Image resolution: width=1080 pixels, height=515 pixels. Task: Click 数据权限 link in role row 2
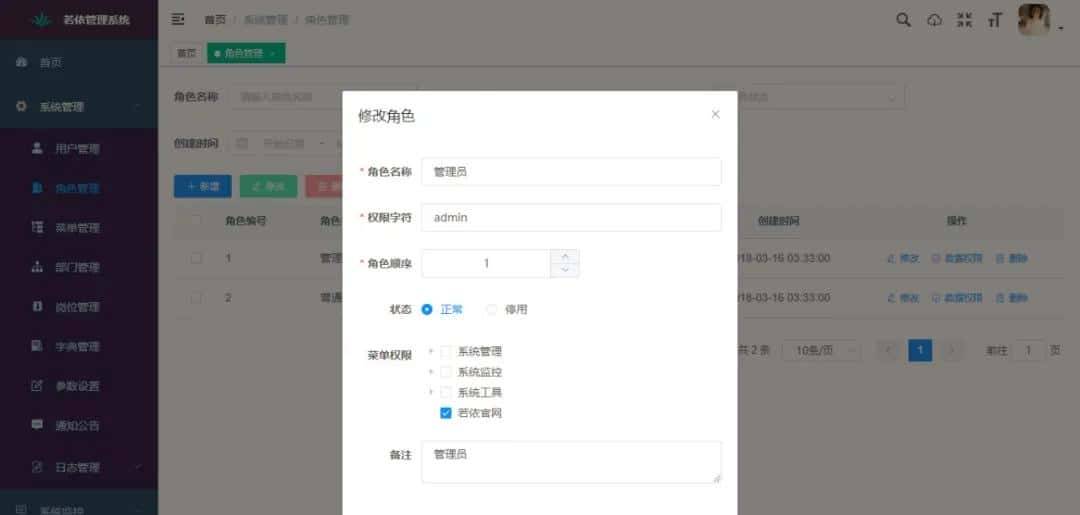click(x=957, y=298)
